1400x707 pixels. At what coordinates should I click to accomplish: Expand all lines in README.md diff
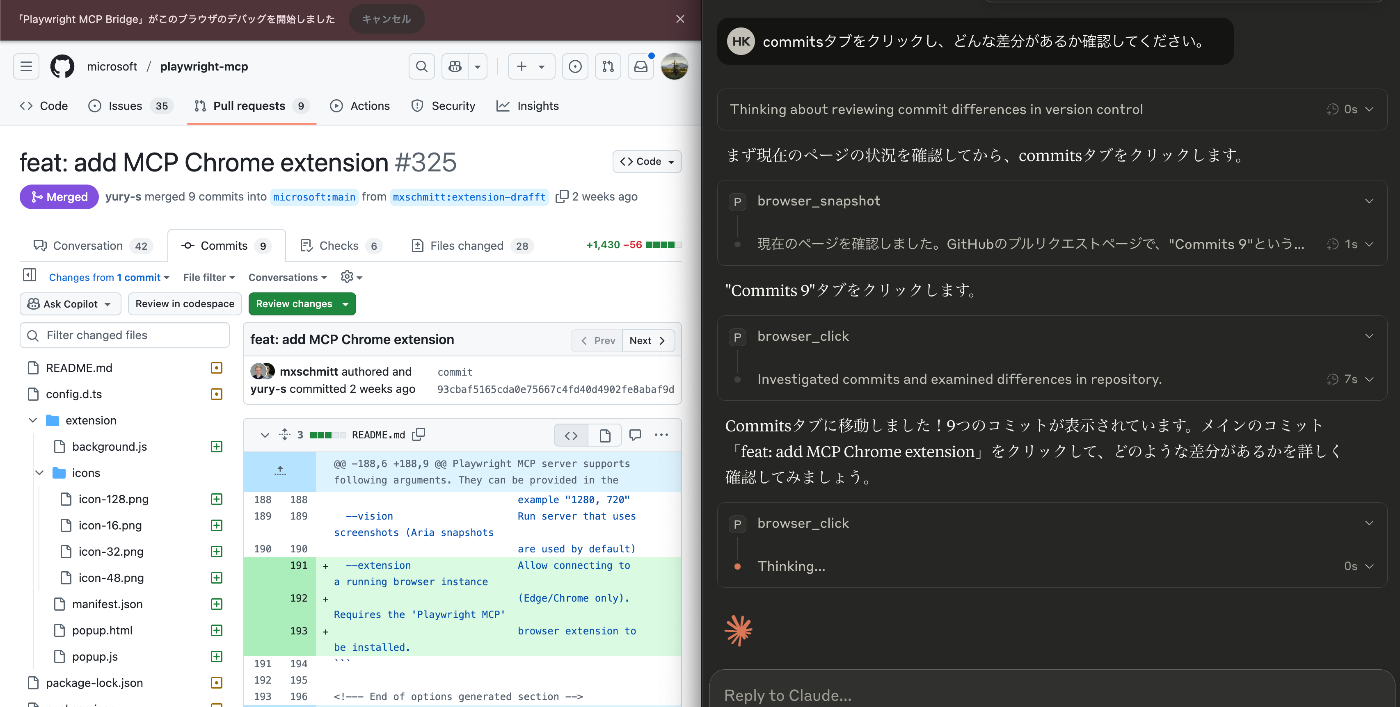pos(285,435)
